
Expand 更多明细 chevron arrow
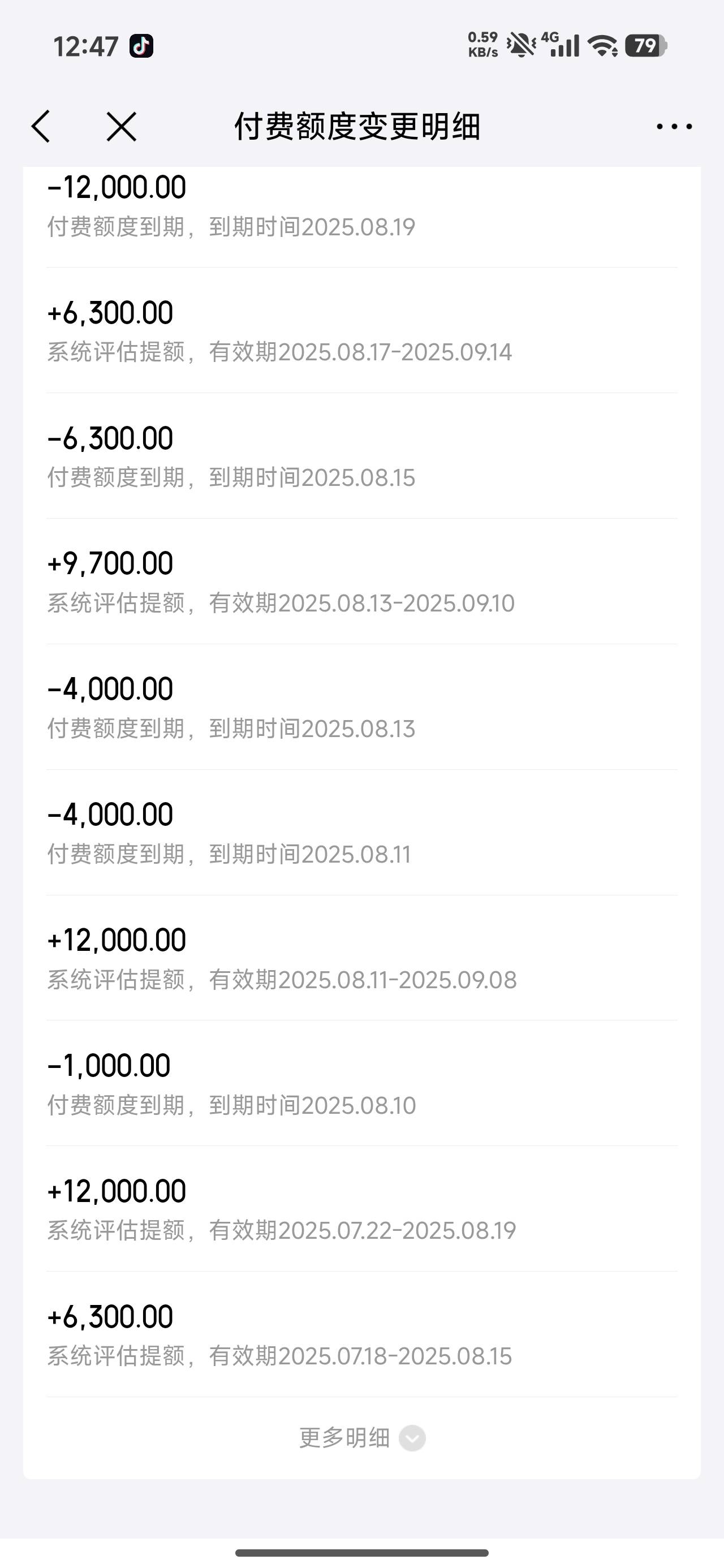[412, 1438]
